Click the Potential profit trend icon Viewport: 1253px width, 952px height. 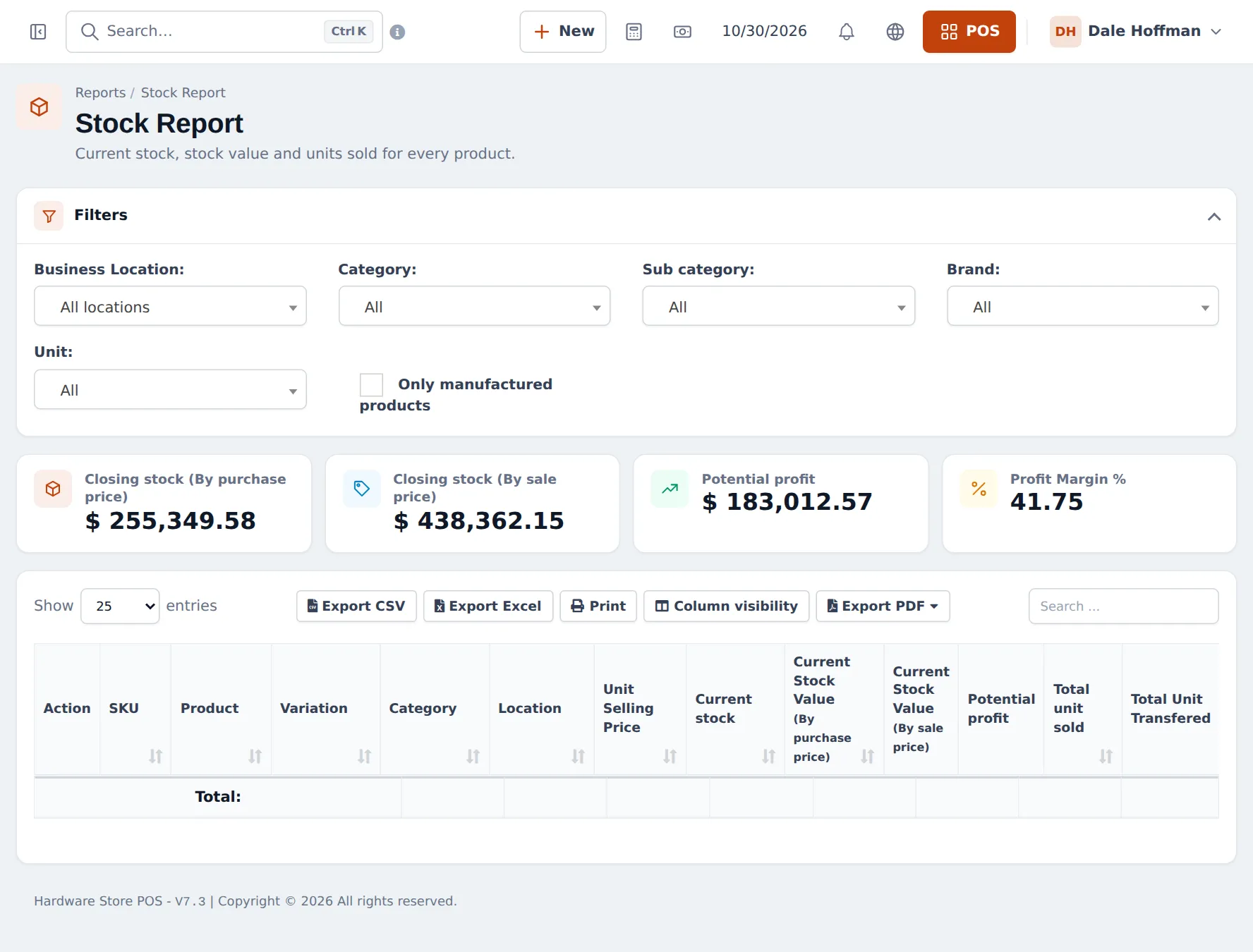[670, 489]
